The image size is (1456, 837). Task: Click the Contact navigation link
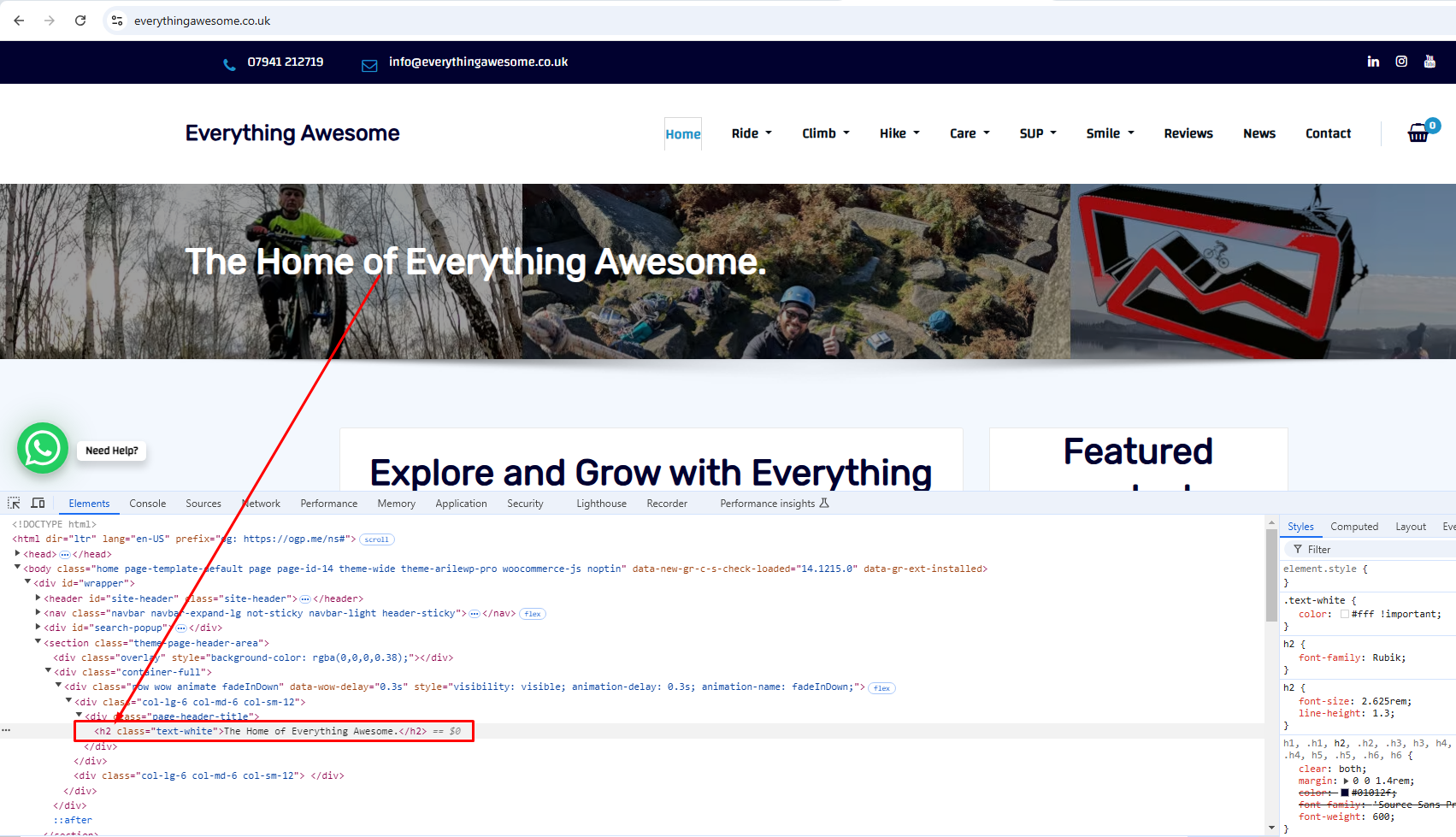(x=1329, y=133)
